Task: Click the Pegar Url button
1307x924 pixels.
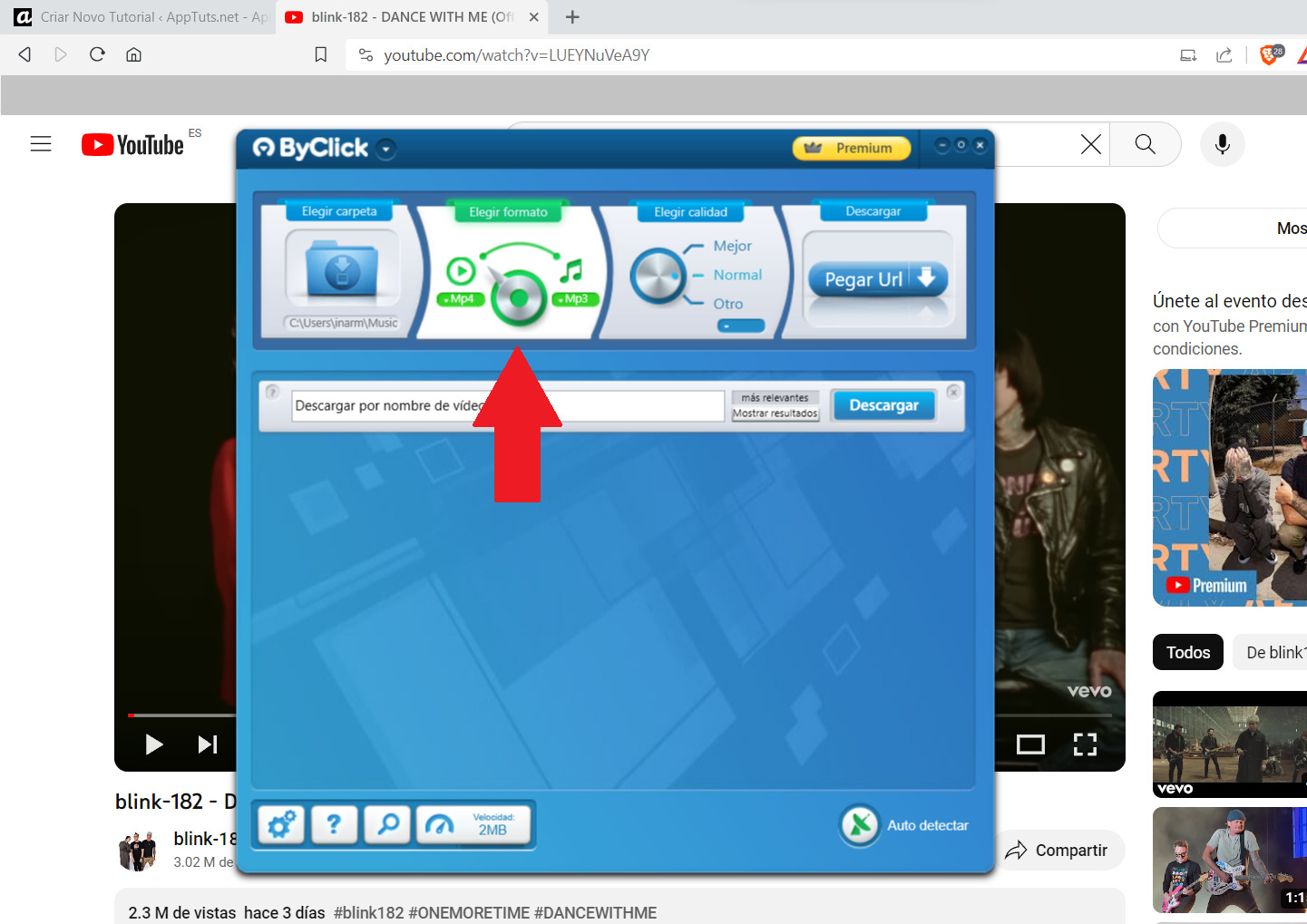Action: 878,279
